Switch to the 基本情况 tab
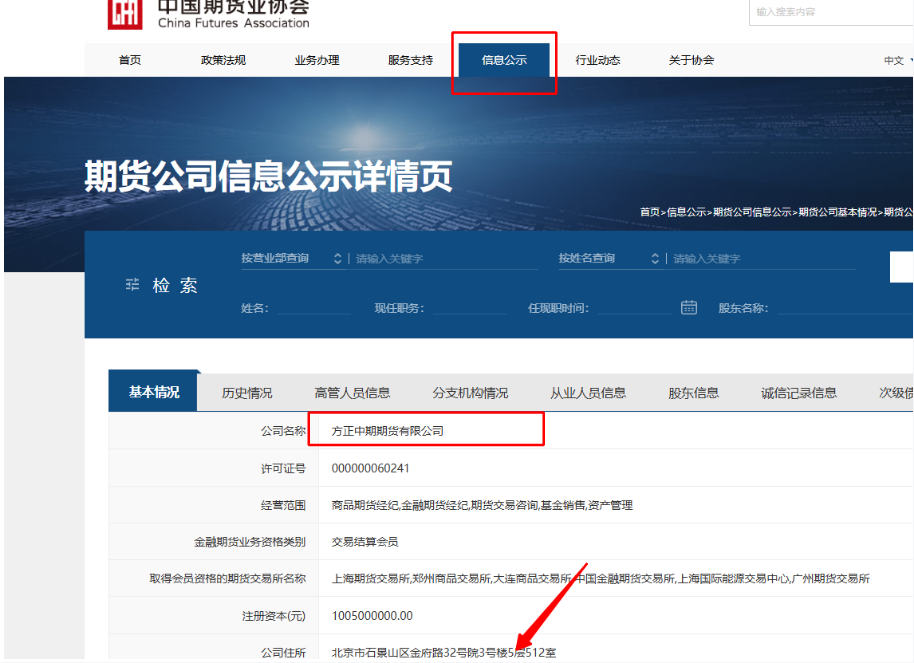Viewport: 914px width, 663px height. (x=153, y=391)
